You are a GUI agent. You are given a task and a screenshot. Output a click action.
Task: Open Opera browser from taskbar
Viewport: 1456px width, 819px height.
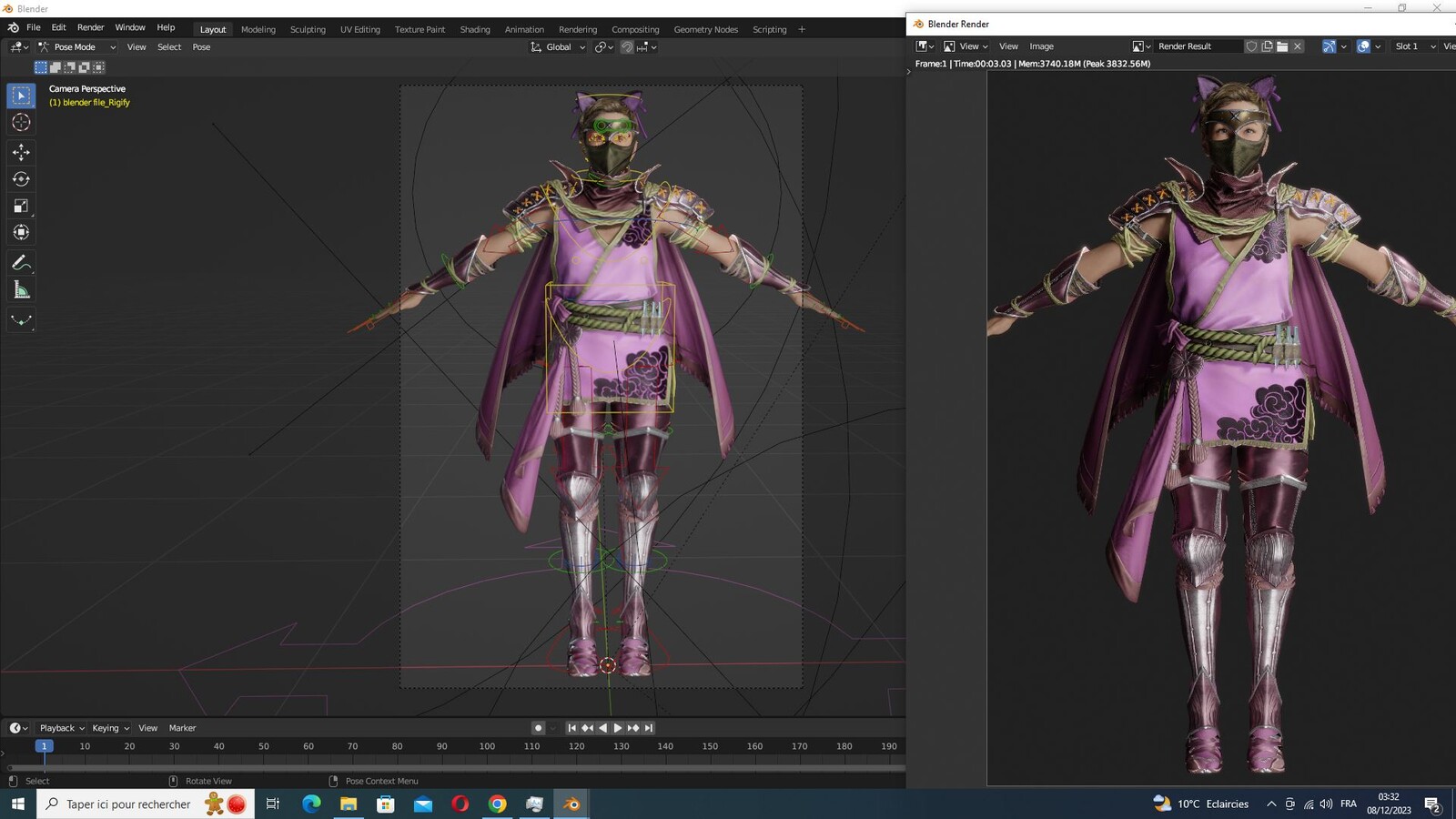click(460, 804)
